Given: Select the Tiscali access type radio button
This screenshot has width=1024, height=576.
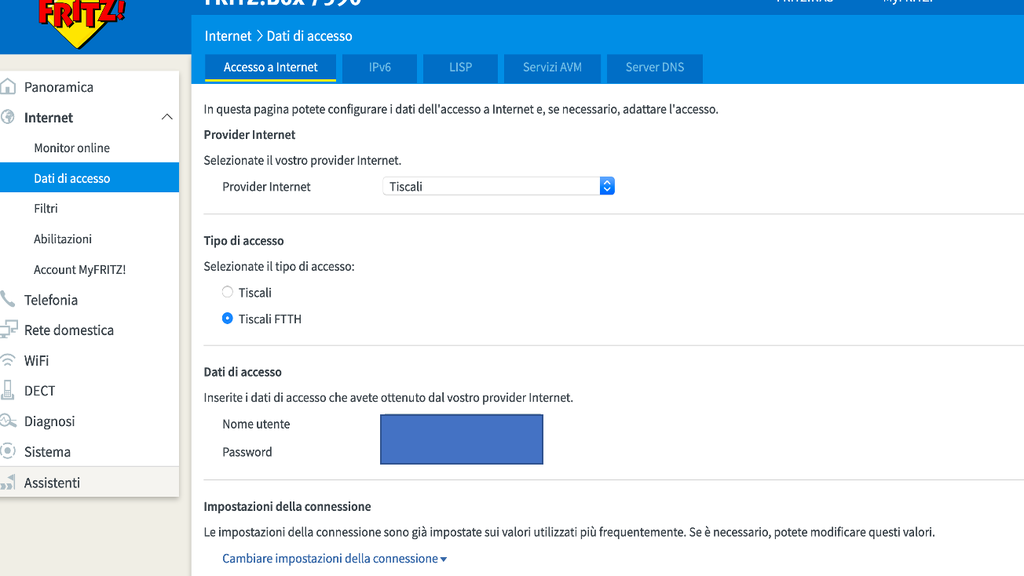Looking at the screenshot, I should 227,292.
